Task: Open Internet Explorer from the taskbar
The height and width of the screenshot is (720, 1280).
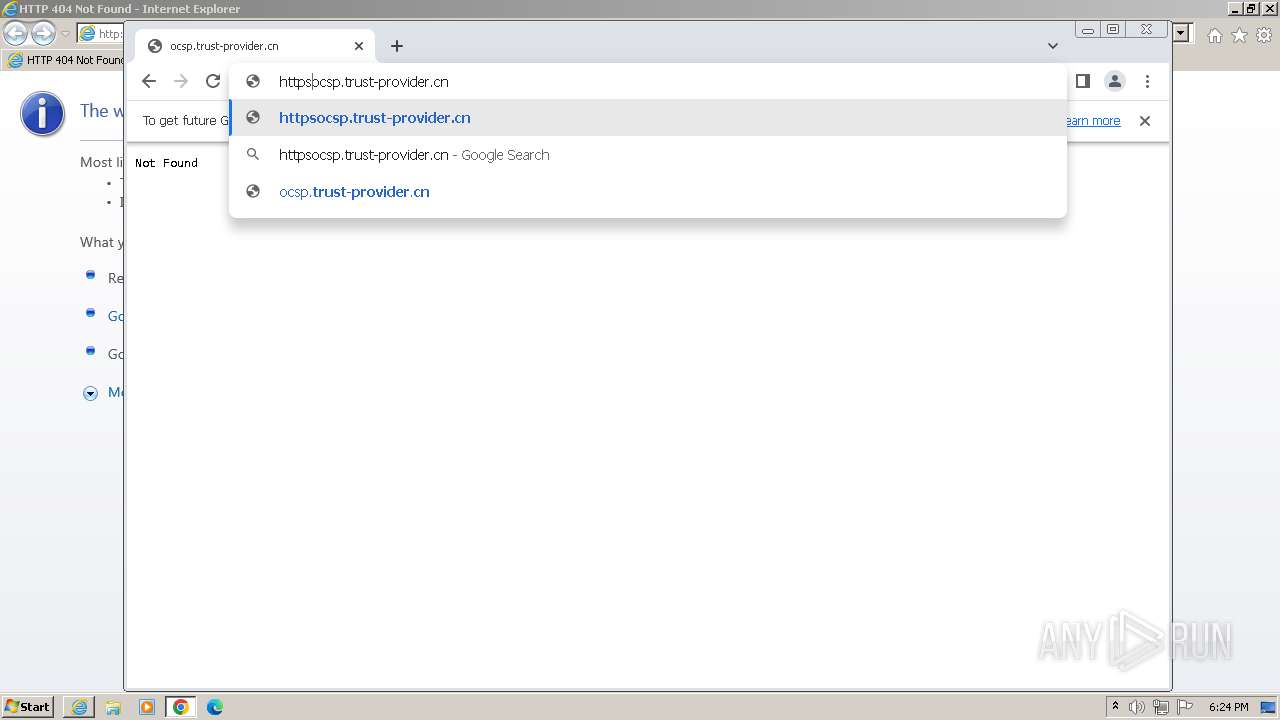Action: pyautogui.click(x=79, y=707)
